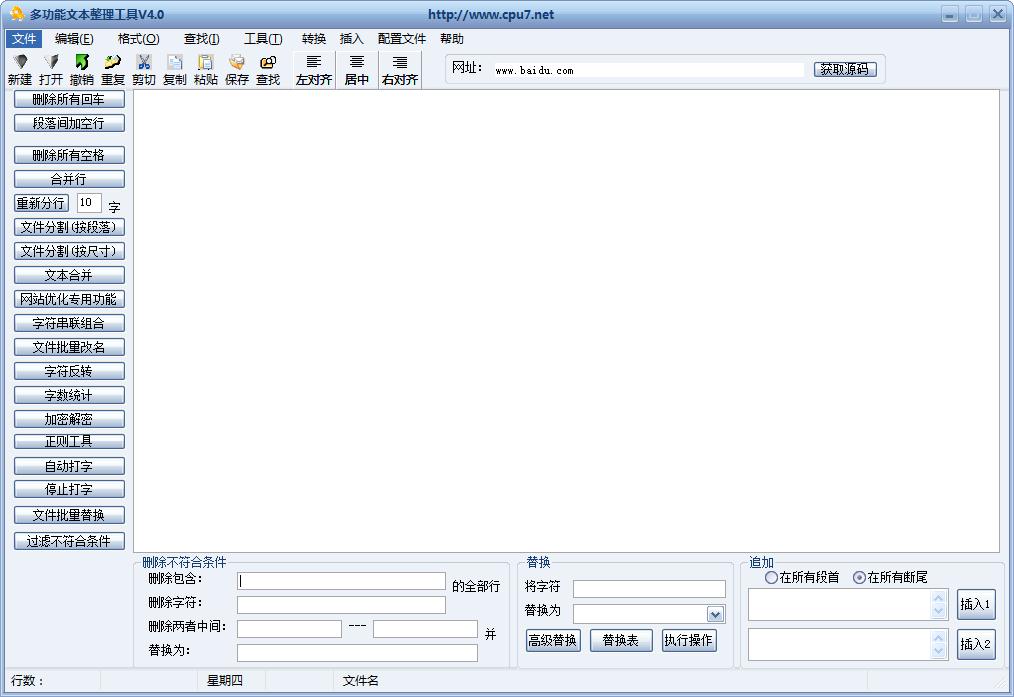The image size is (1014, 697).
Task: Click the 高级替换 replace button
Action: coord(553,640)
